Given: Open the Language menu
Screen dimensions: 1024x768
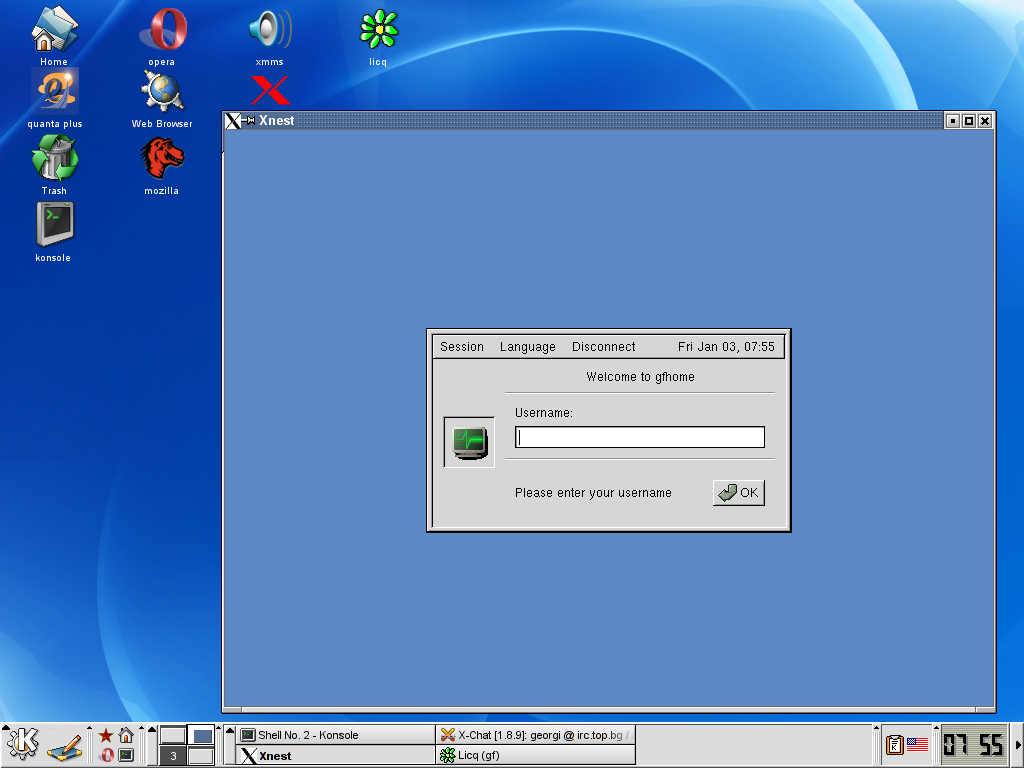Looking at the screenshot, I should [x=528, y=347].
